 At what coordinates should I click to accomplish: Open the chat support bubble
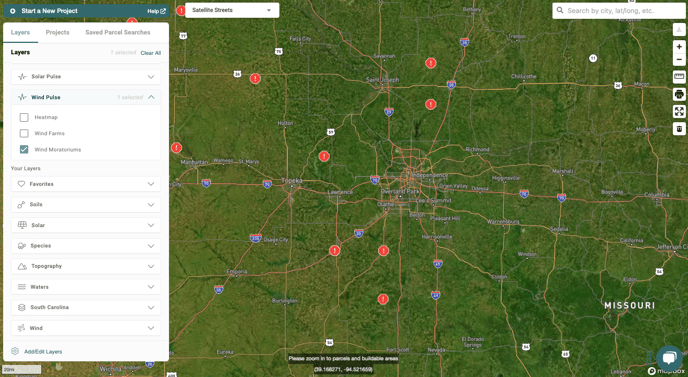pos(669,358)
